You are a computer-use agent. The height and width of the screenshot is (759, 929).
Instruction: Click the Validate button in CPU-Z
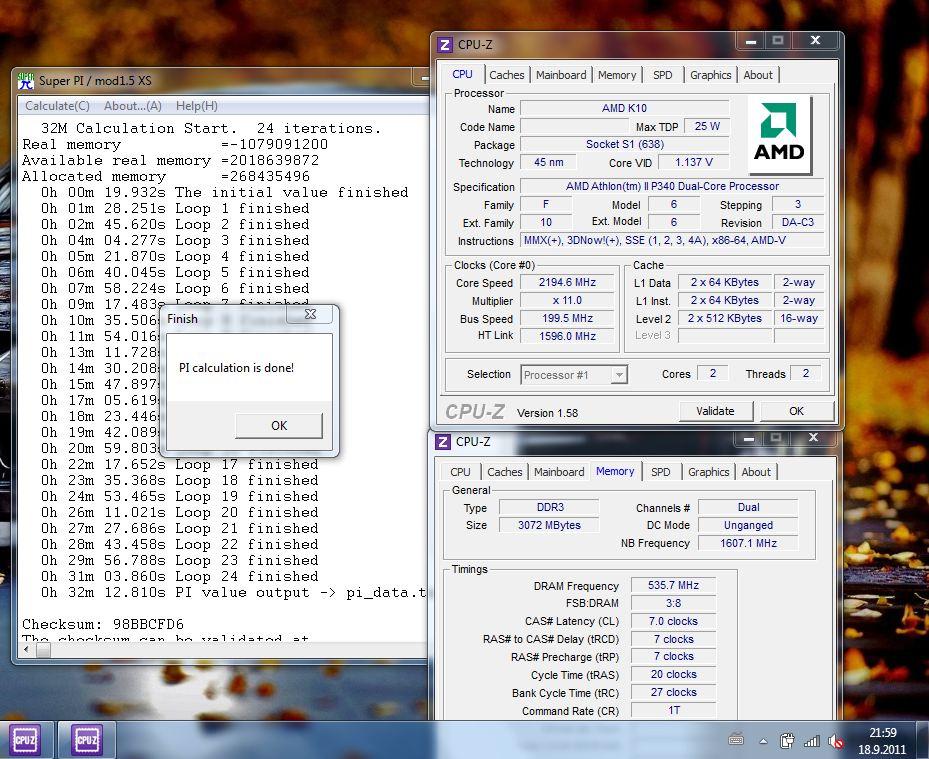click(x=715, y=411)
